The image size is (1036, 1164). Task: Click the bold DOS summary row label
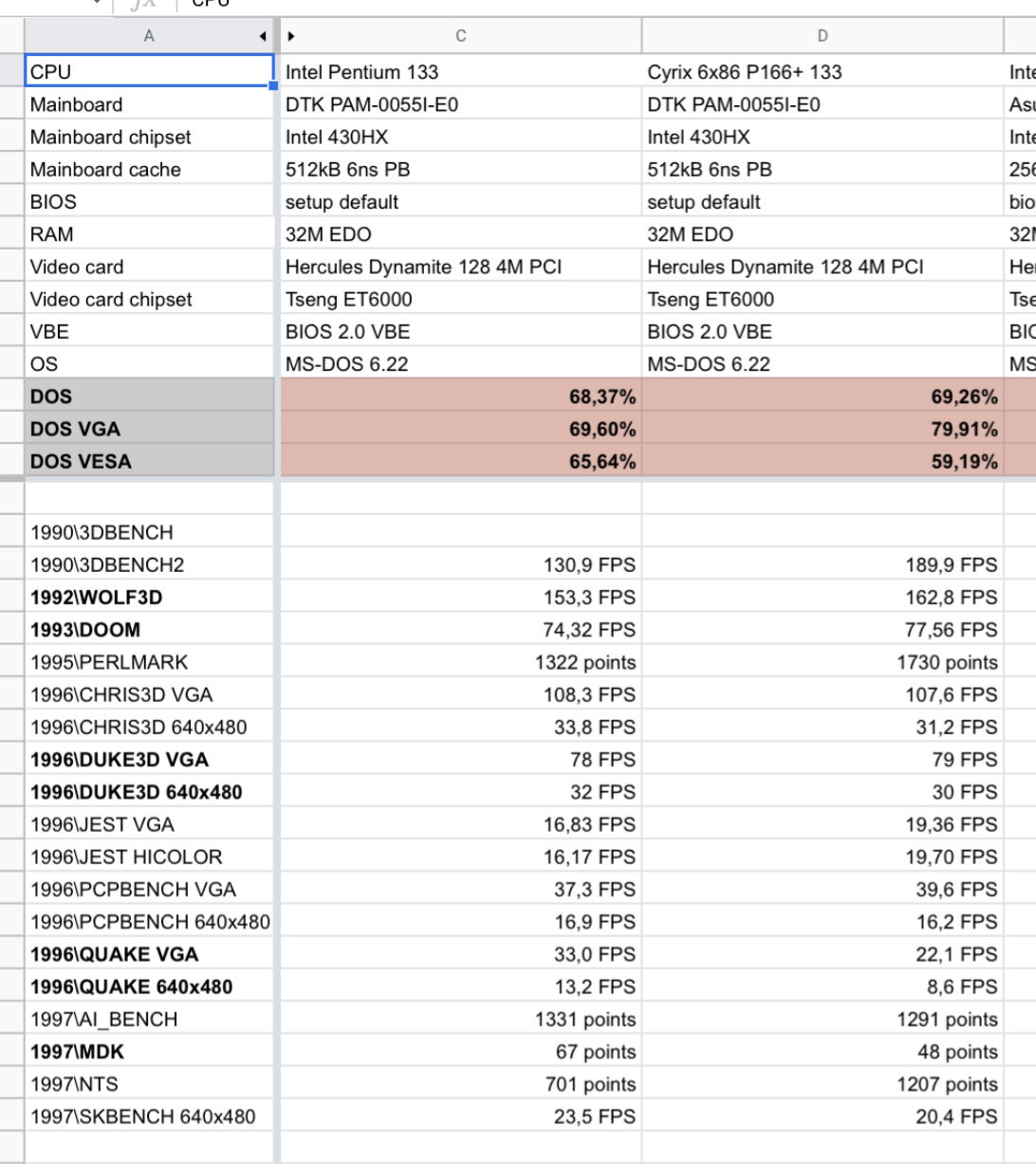[149, 397]
